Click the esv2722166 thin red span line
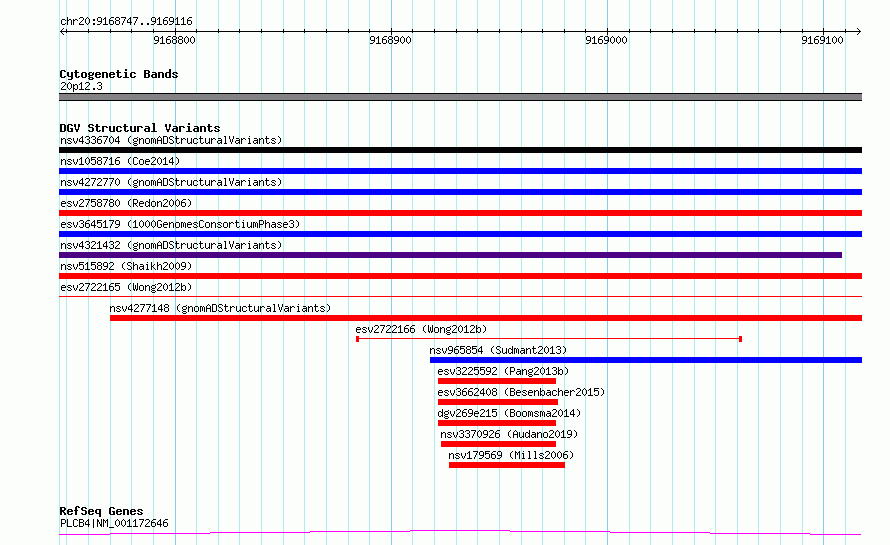Image resolution: width=890 pixels, height=545 pixels. (549, 339)
